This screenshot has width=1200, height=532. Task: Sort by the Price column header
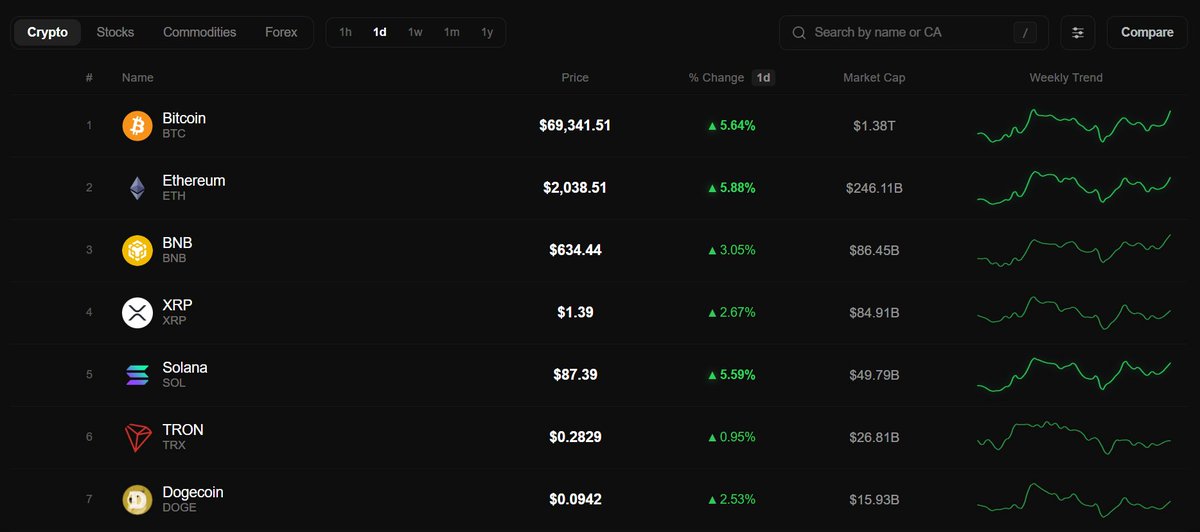click(575, 78)
